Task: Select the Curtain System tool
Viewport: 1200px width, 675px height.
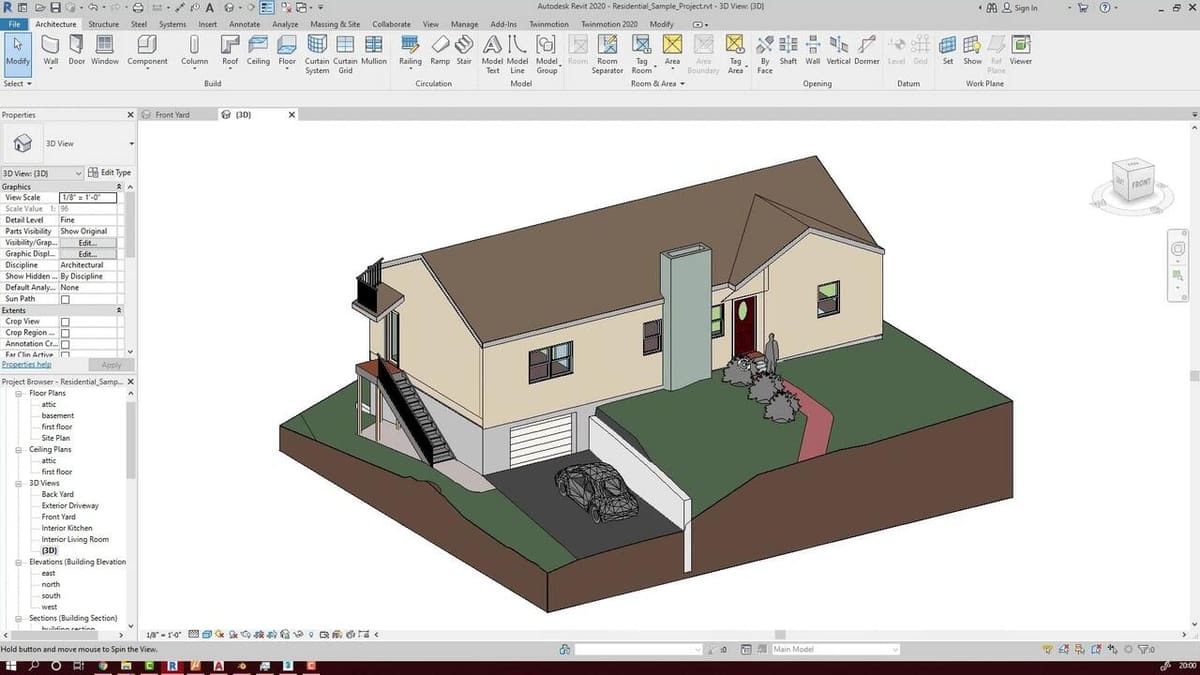Action: point(317,55)
